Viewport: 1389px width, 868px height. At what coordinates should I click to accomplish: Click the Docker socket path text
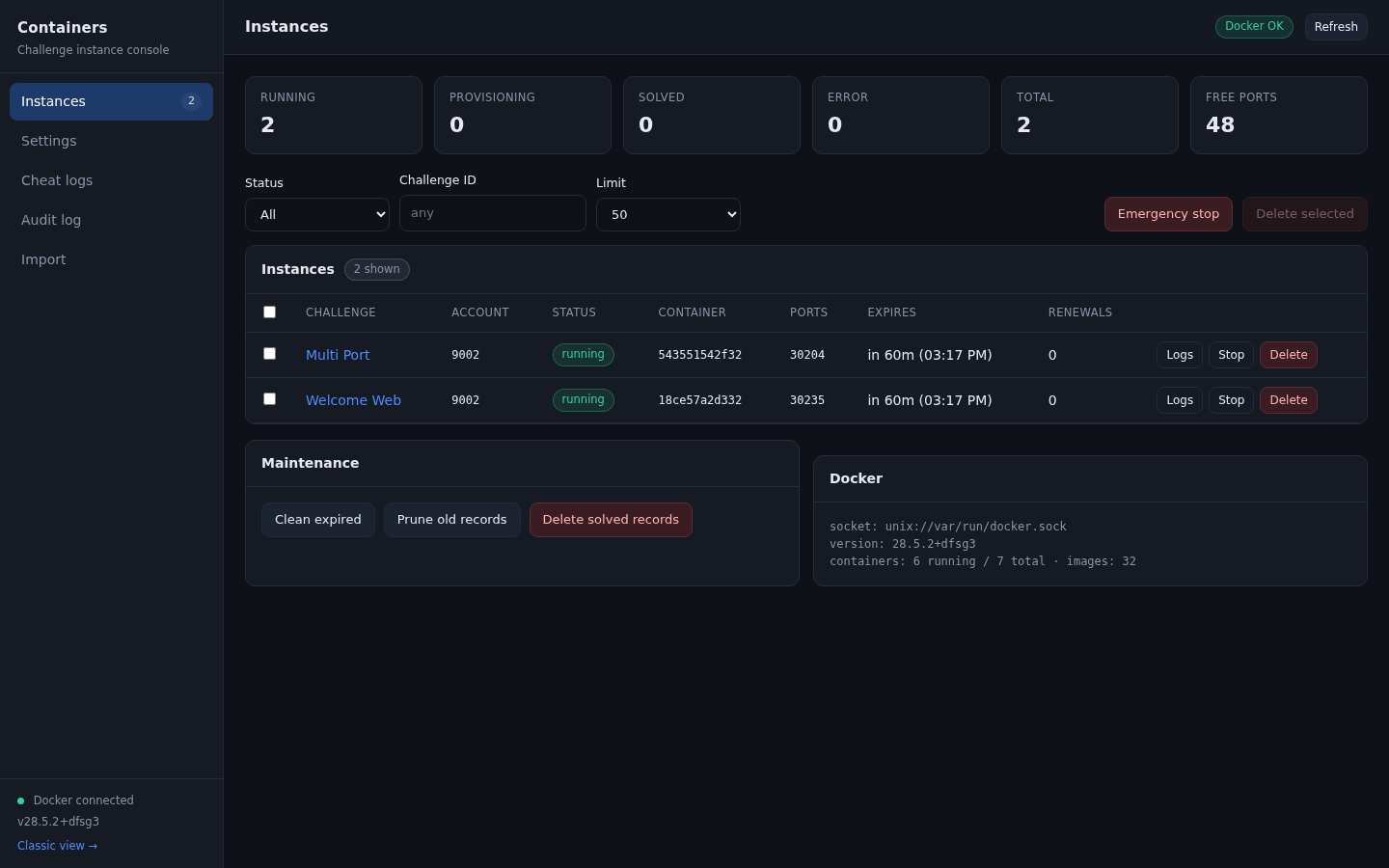point(948,527)
